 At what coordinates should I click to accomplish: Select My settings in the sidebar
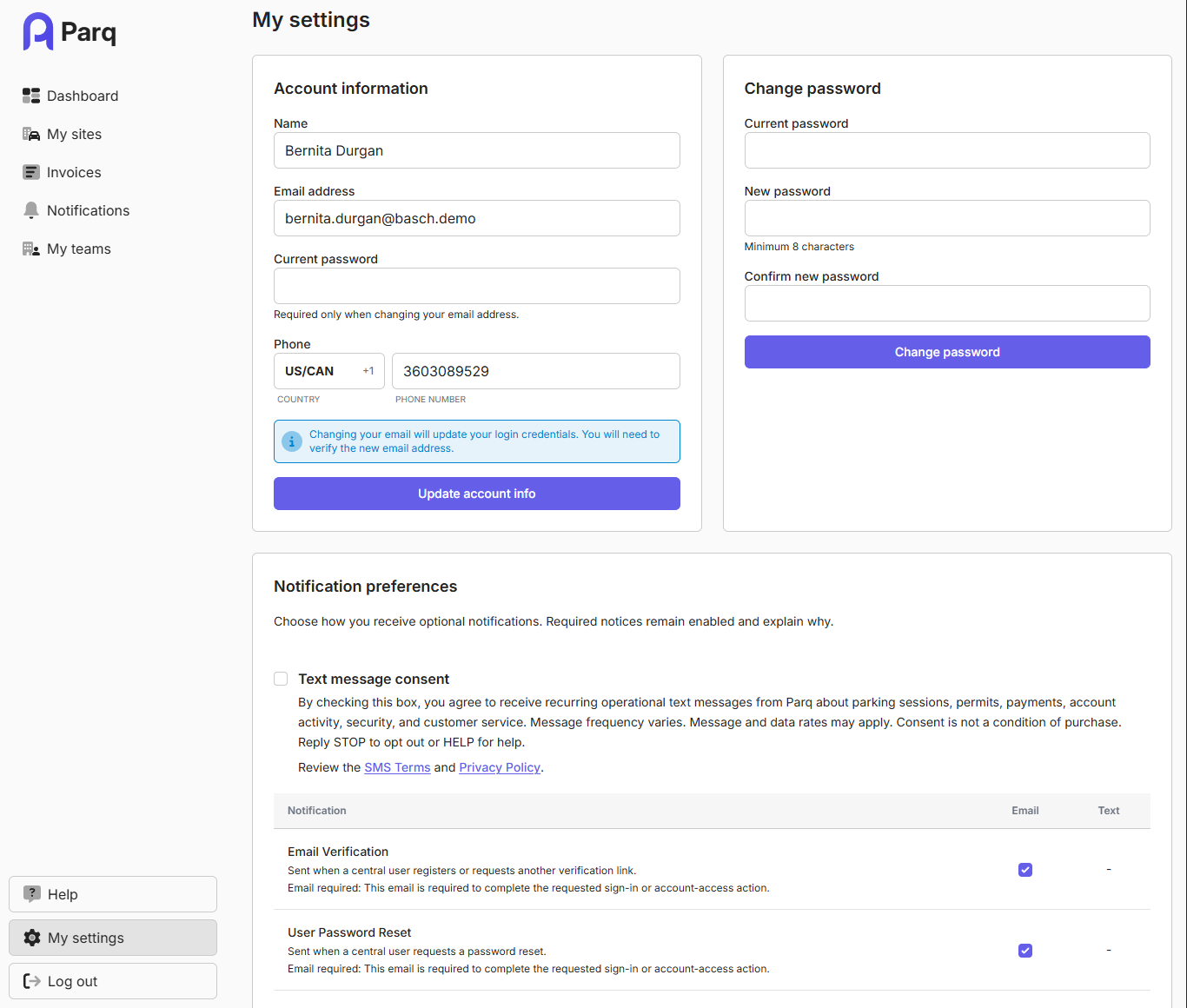113,938
